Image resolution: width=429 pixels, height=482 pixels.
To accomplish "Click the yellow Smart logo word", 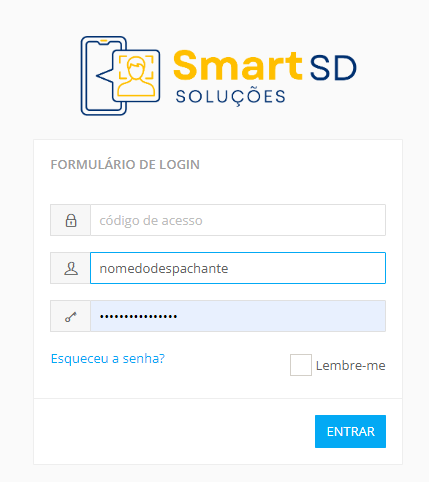I will tap(238, 66).
